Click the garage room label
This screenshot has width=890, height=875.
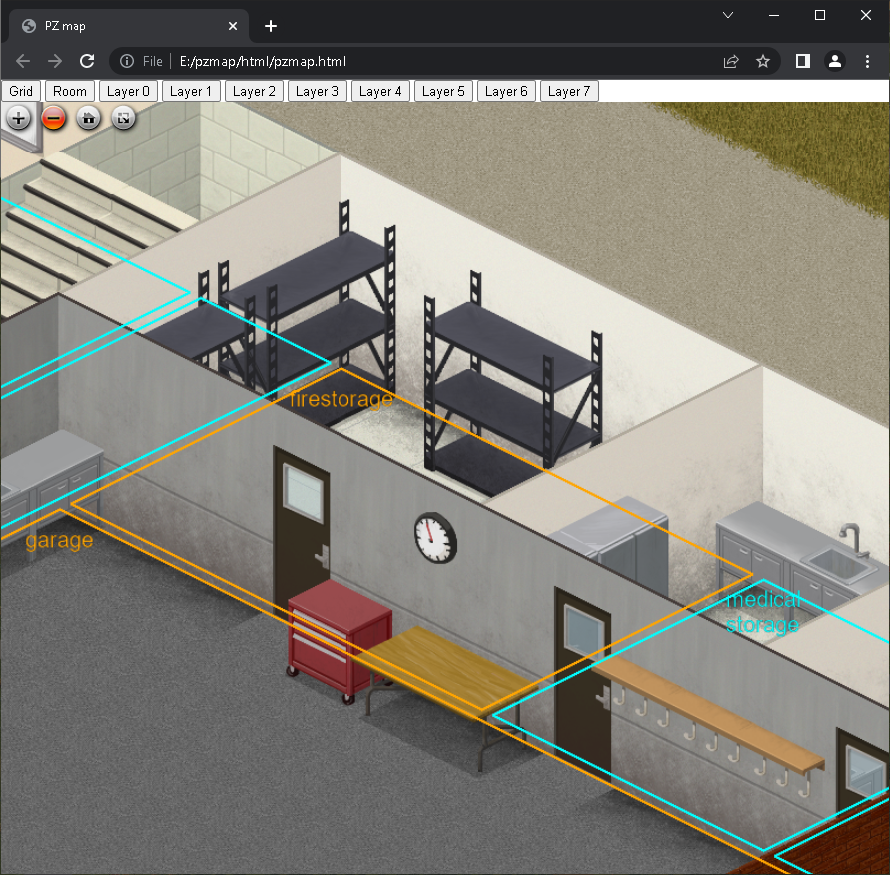pos(59,540)
